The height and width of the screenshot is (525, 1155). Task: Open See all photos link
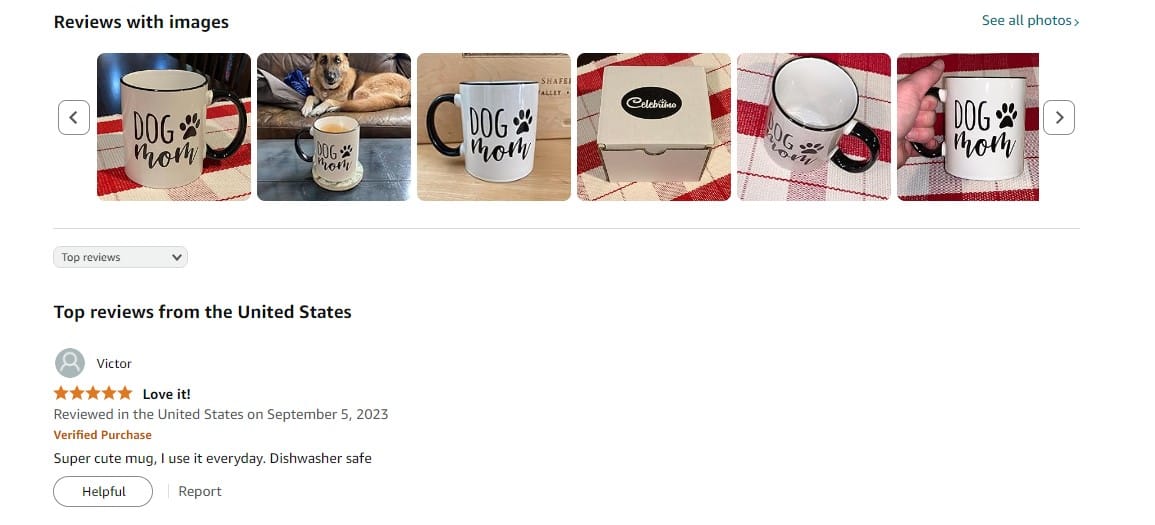pyautogui.click(x=1031, y=21)
